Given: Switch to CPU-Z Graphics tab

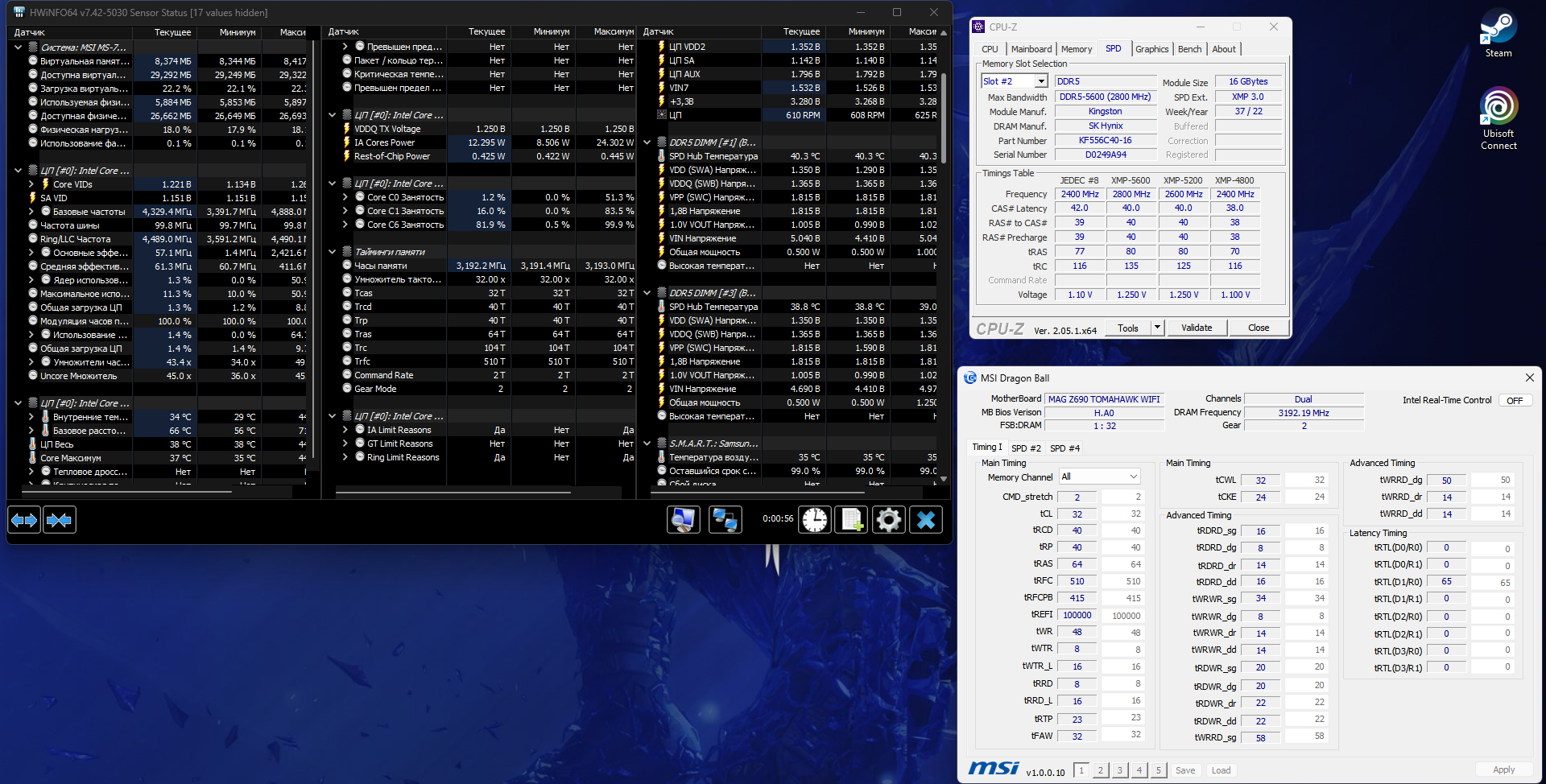Looking at the screenshot, I should 1151,49.
